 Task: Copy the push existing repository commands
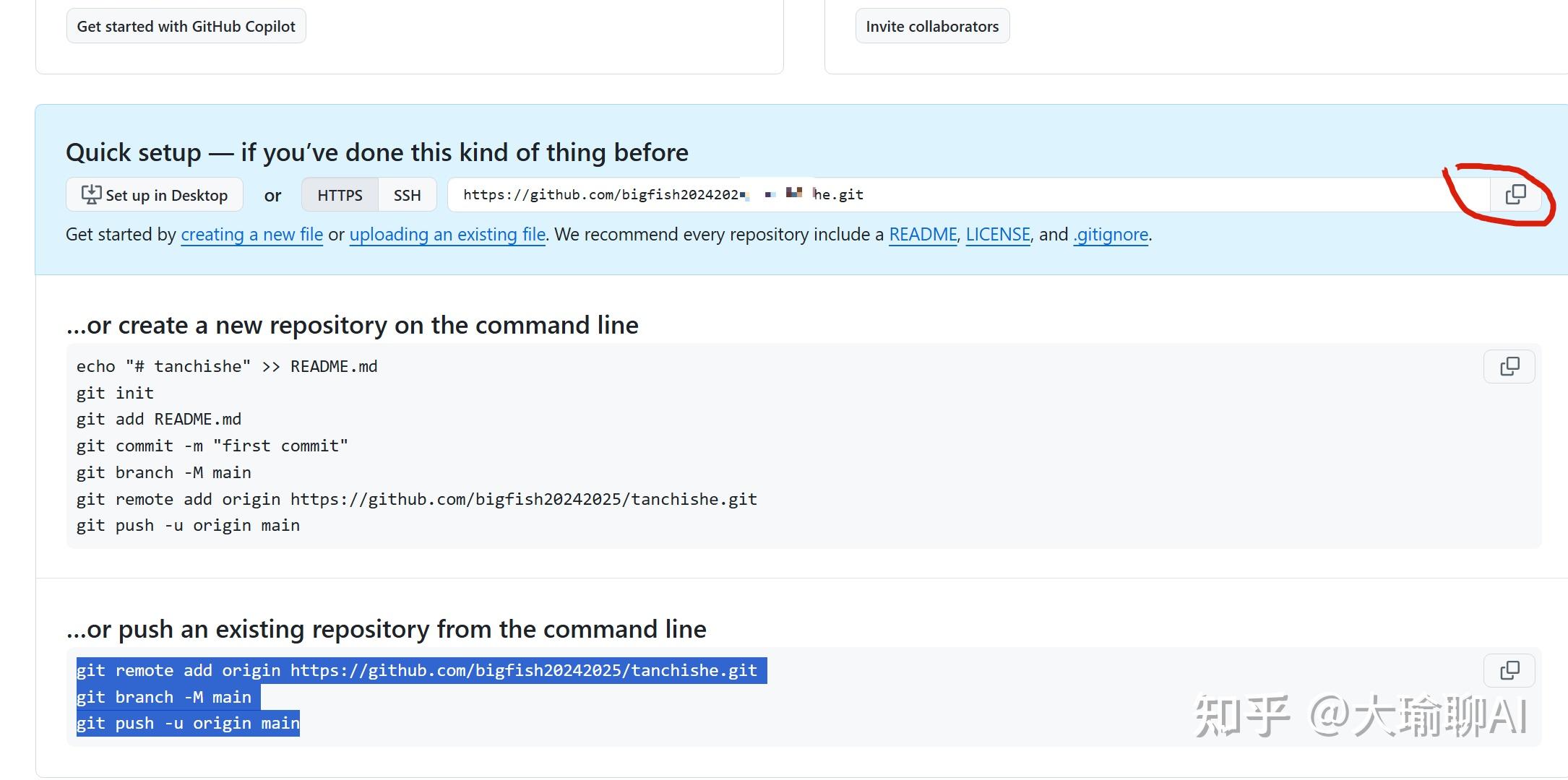pyautogui.click(x=1509, y=671)
